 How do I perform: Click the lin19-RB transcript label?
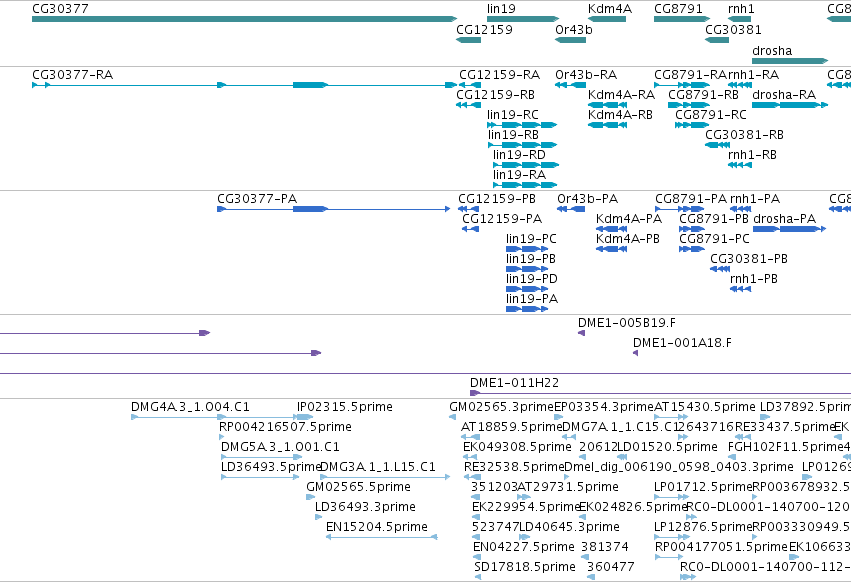[513, 135]
